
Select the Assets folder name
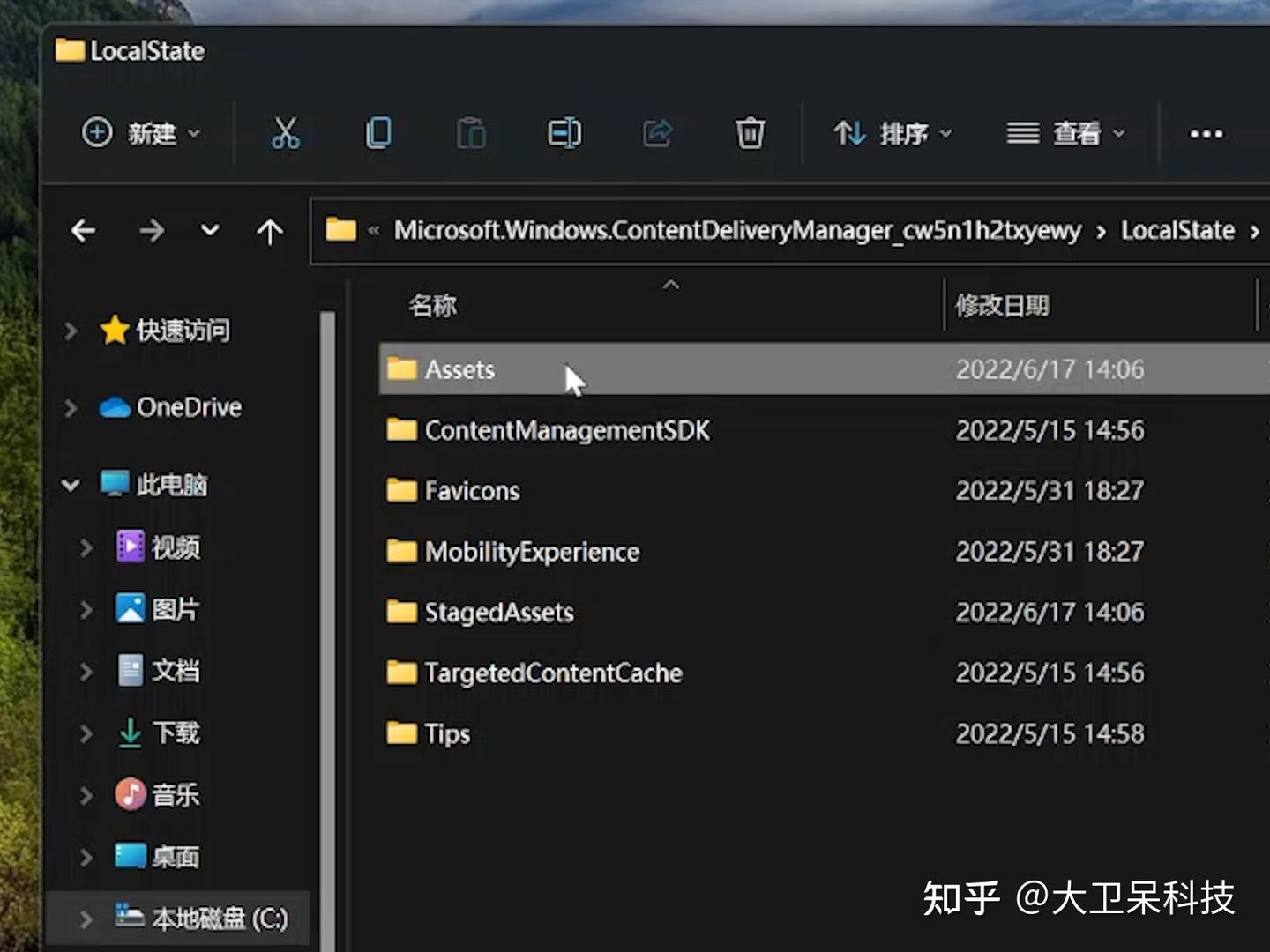pos(459,369)
